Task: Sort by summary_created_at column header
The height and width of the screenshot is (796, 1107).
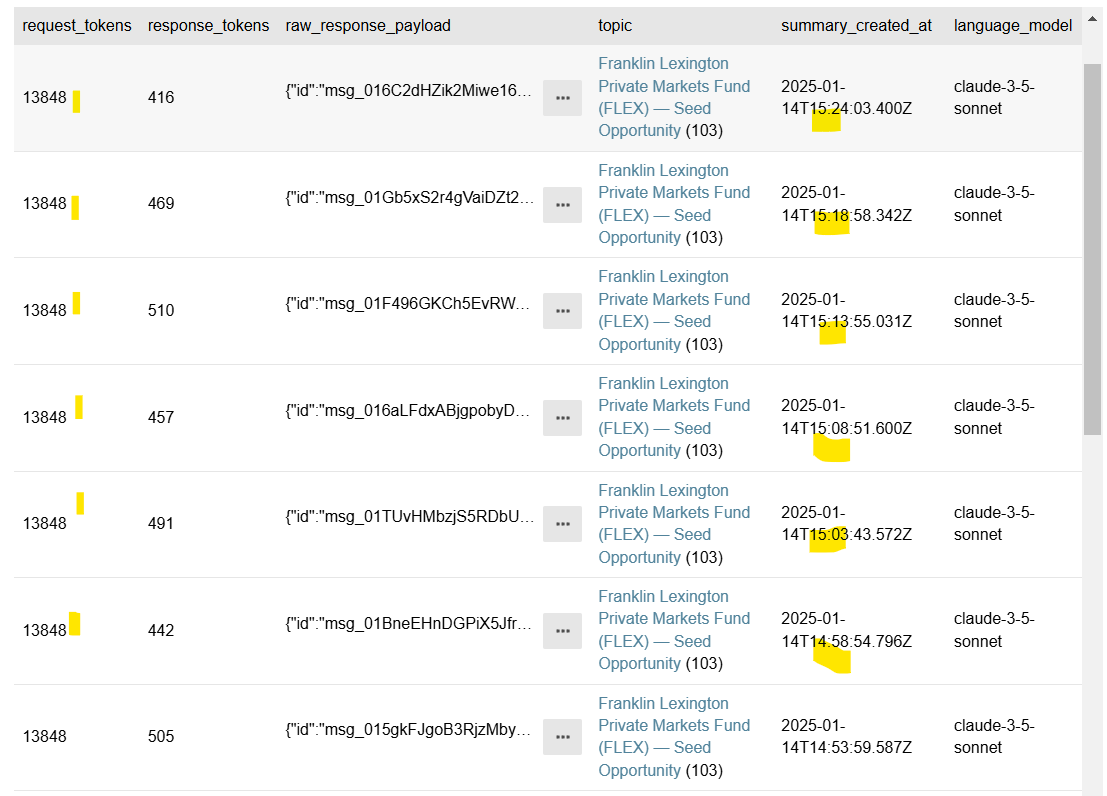Action: pos(856,25)
